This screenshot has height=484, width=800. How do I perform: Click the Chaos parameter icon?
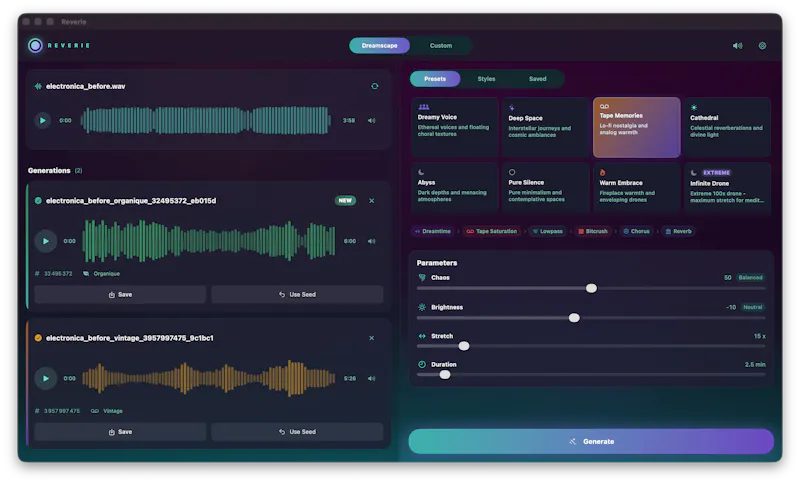422,277
